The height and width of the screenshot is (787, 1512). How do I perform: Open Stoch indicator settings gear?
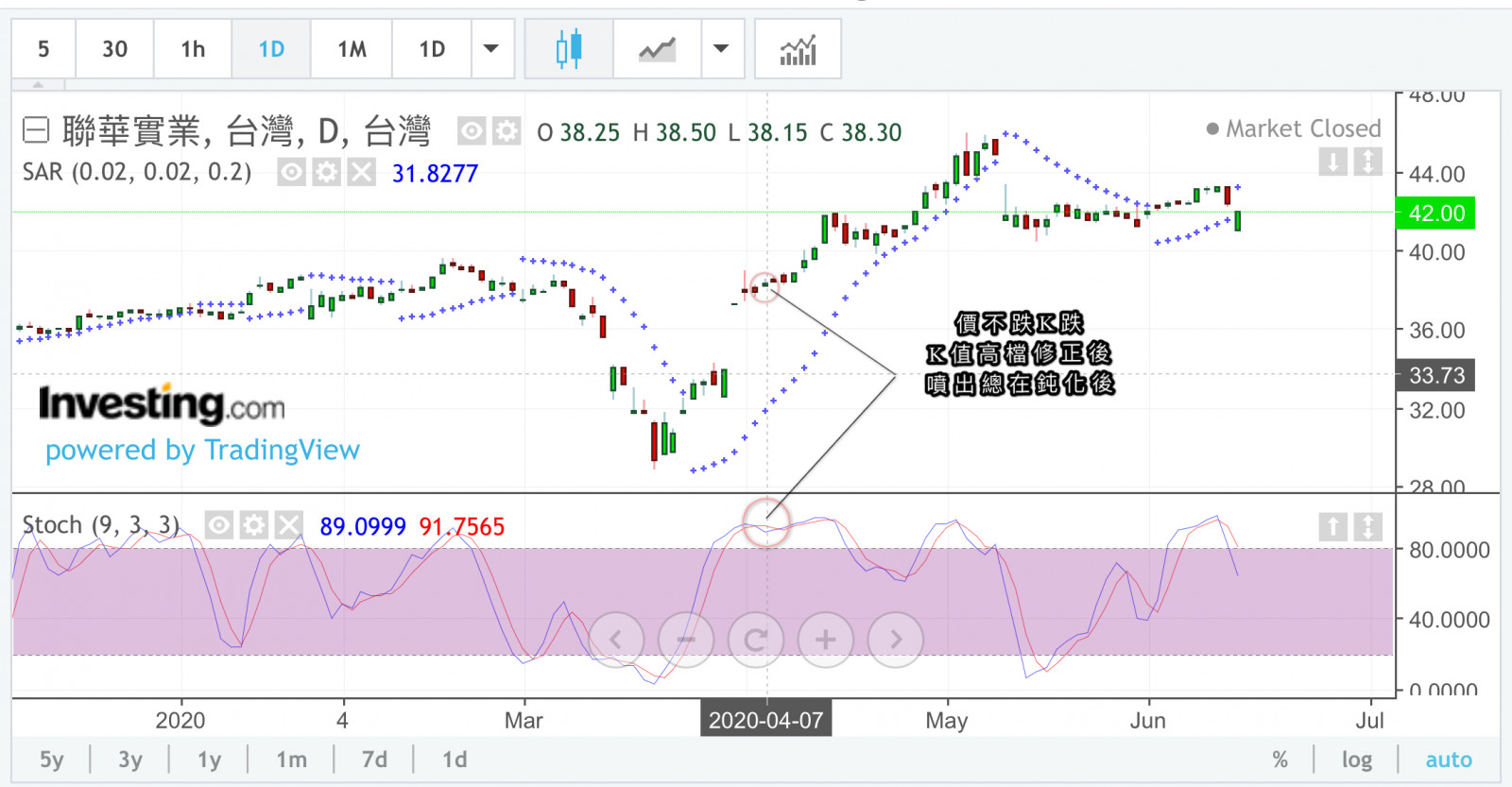pyautogui.click(x=253, y=525)
